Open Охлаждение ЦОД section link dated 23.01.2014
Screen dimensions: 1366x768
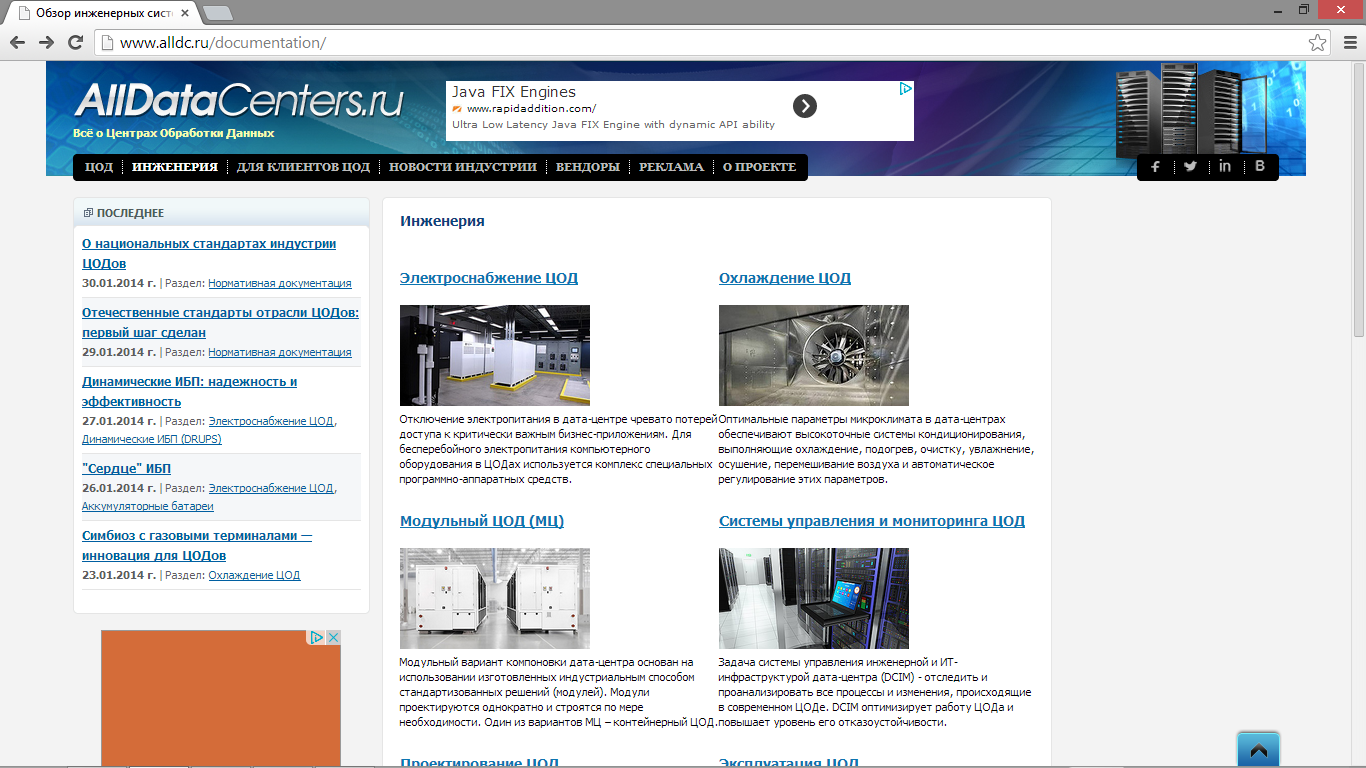(254, 575)
